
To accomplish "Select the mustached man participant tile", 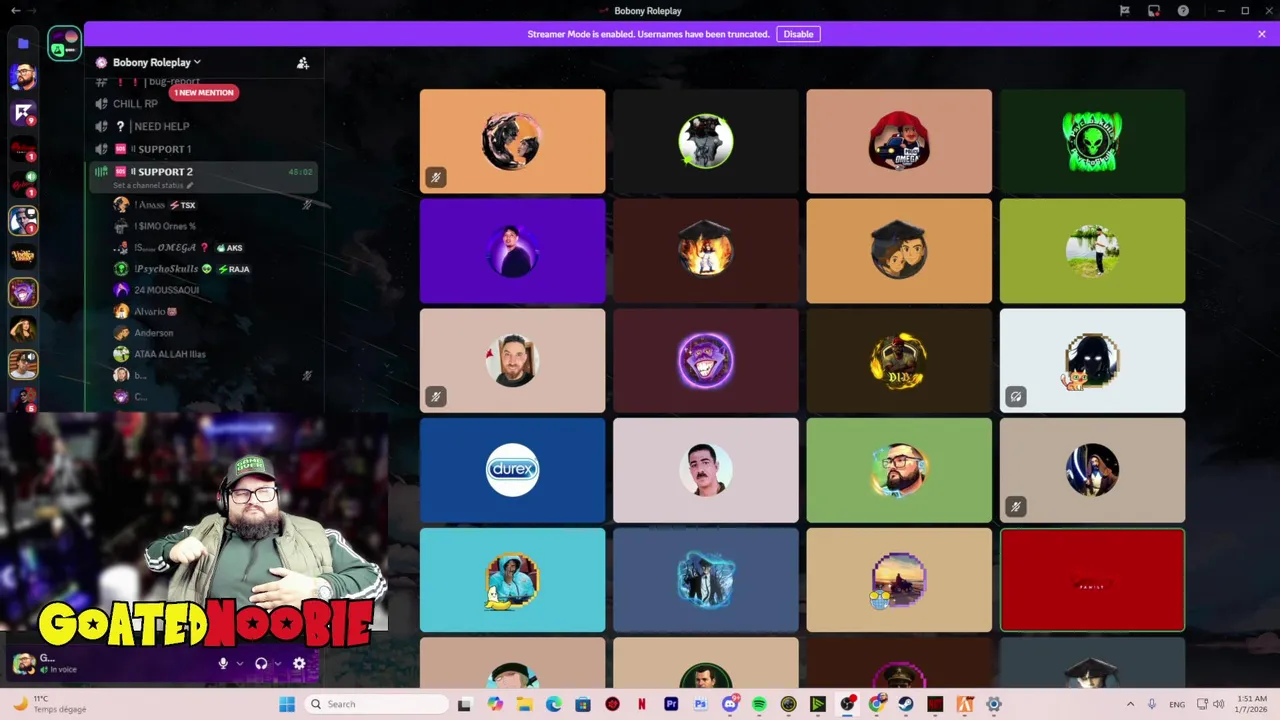I will pyautogui.click(x=706, y=470).
